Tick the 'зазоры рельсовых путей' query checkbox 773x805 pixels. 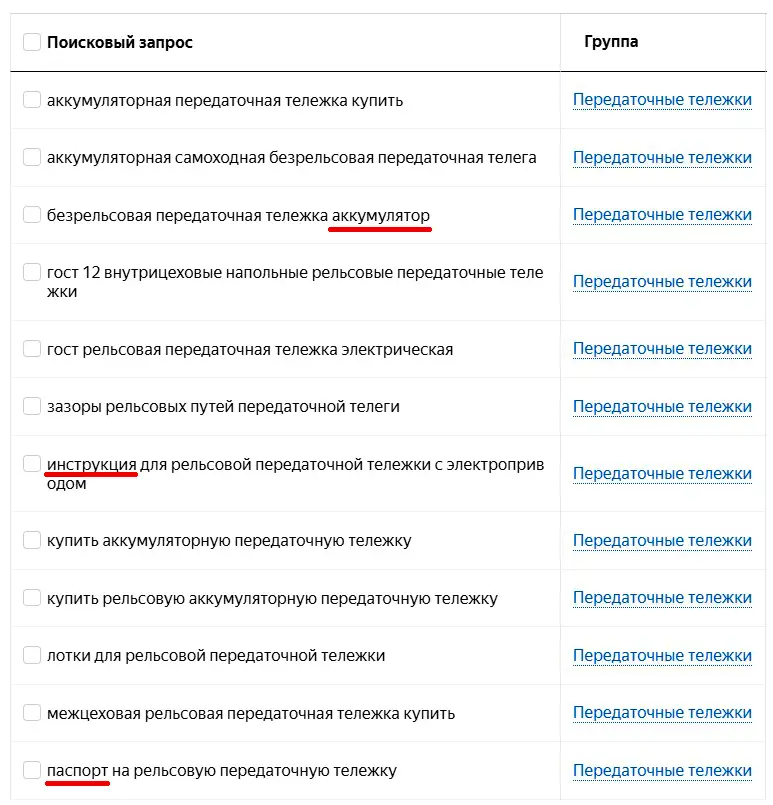pos(32,406)
